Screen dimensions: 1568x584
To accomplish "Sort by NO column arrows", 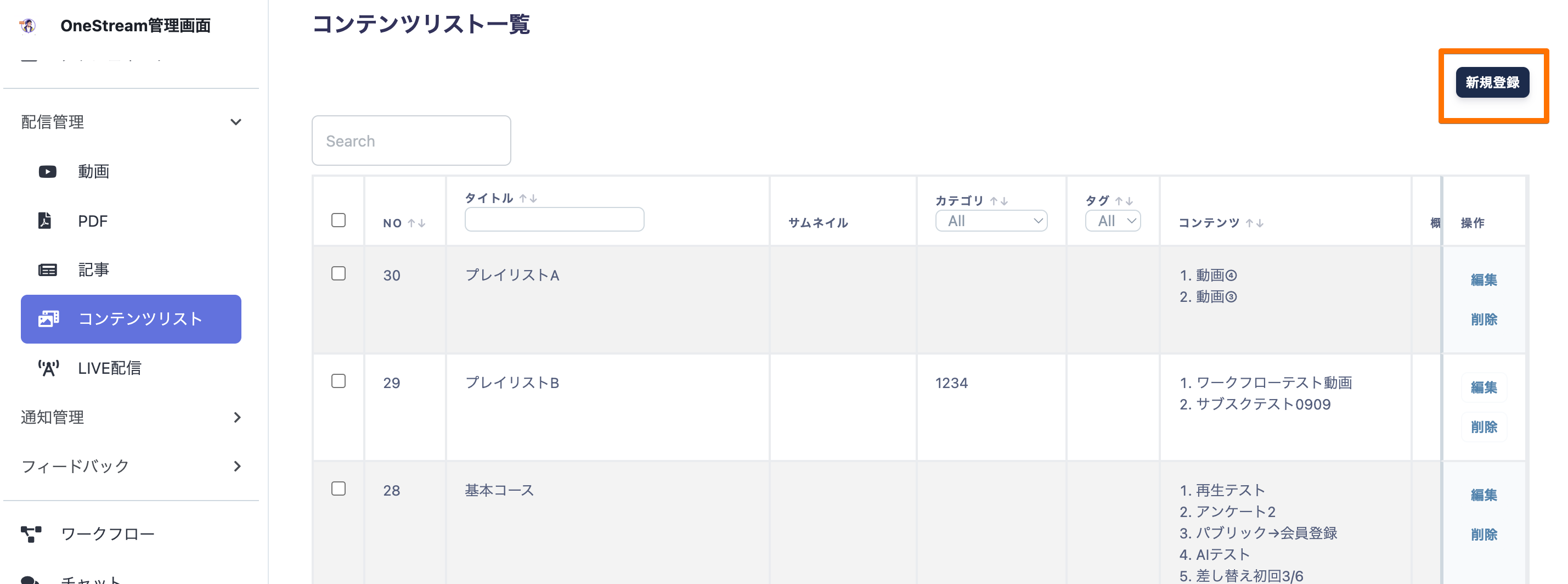I will (416, 223).
